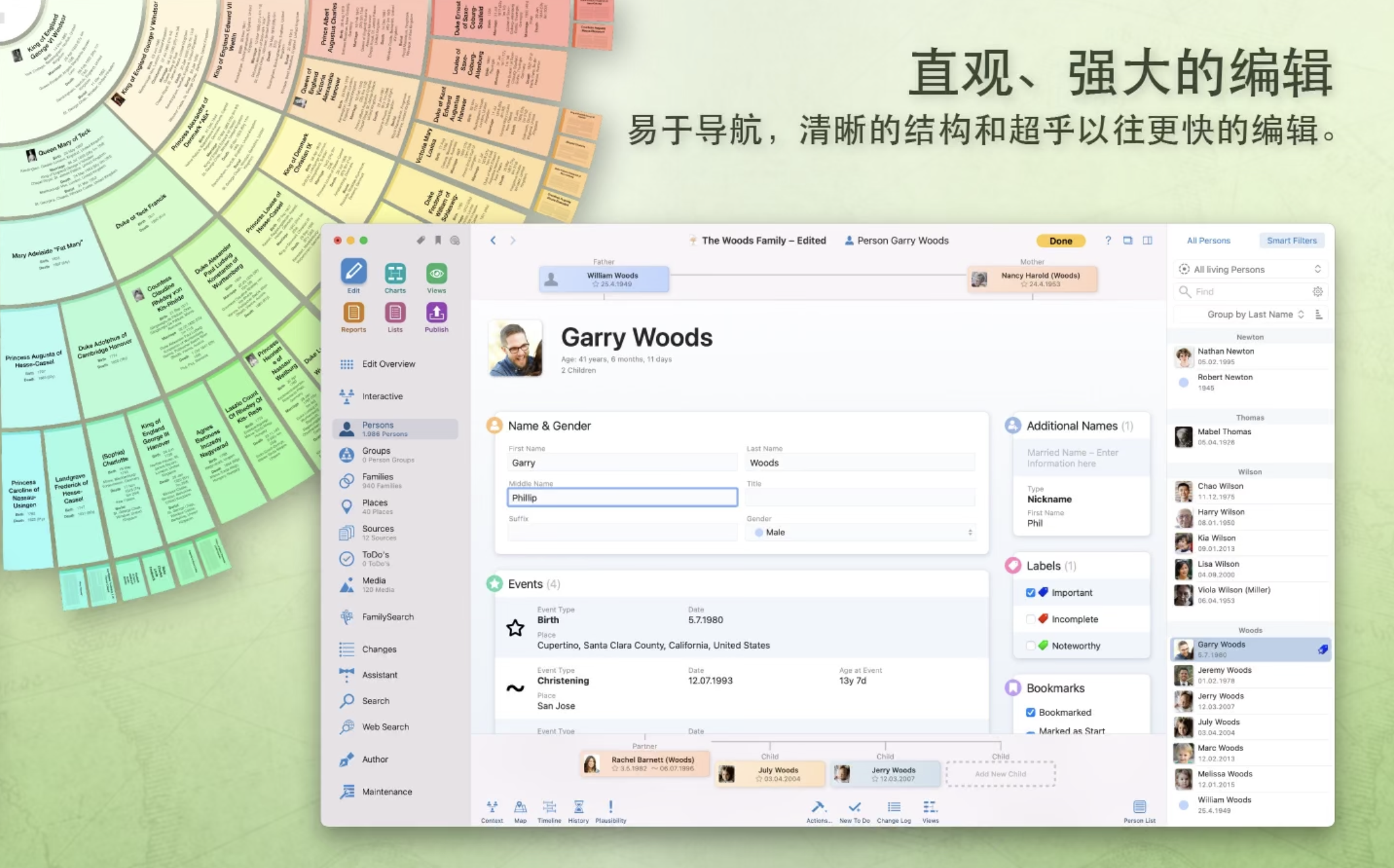Switch to the Smart Filters tab
Viewport: 1394px width, 868px height.
pos(1291,241)
